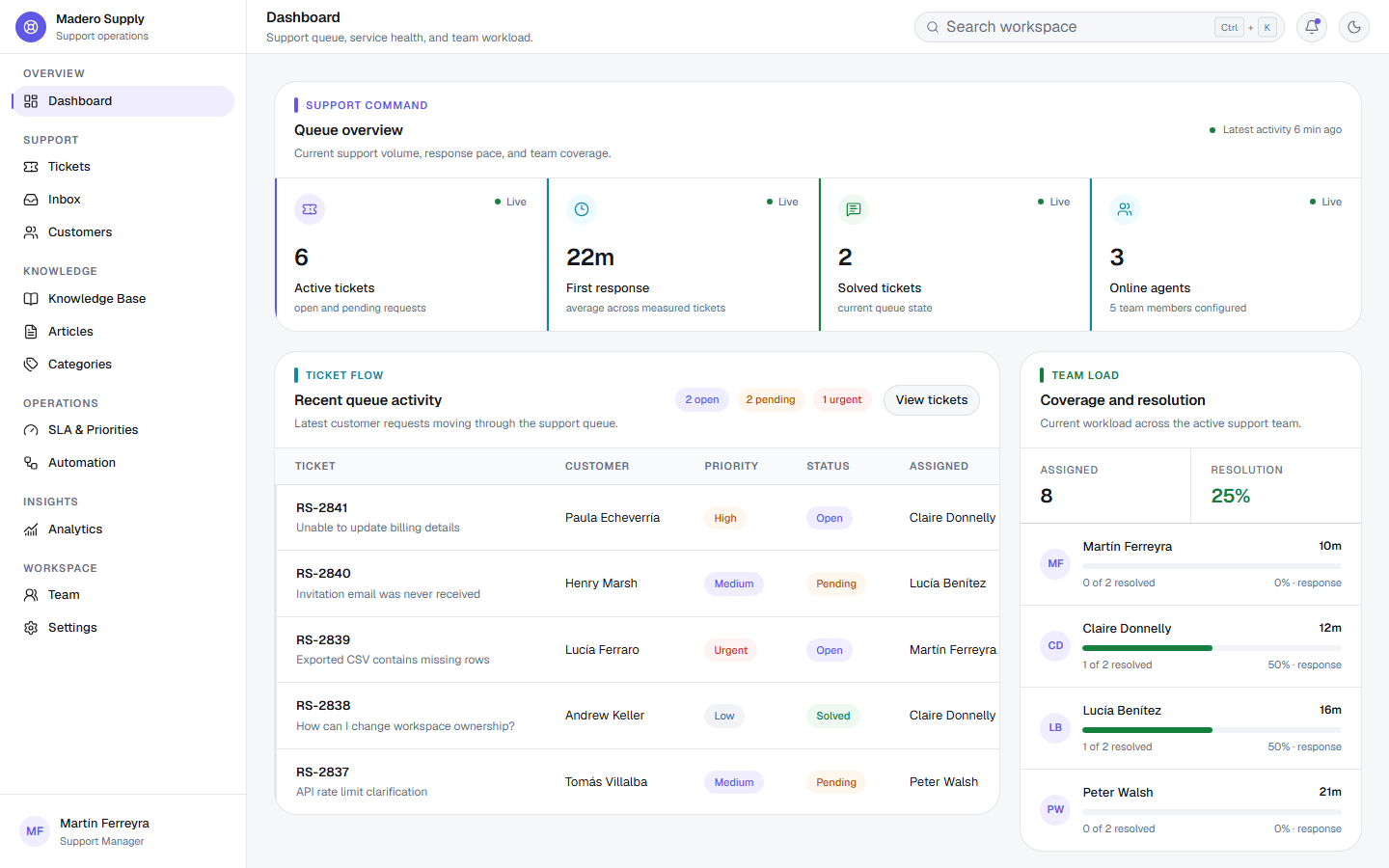
Task: Click ticket RS-2838 title
Action: (x=323, y=706)
